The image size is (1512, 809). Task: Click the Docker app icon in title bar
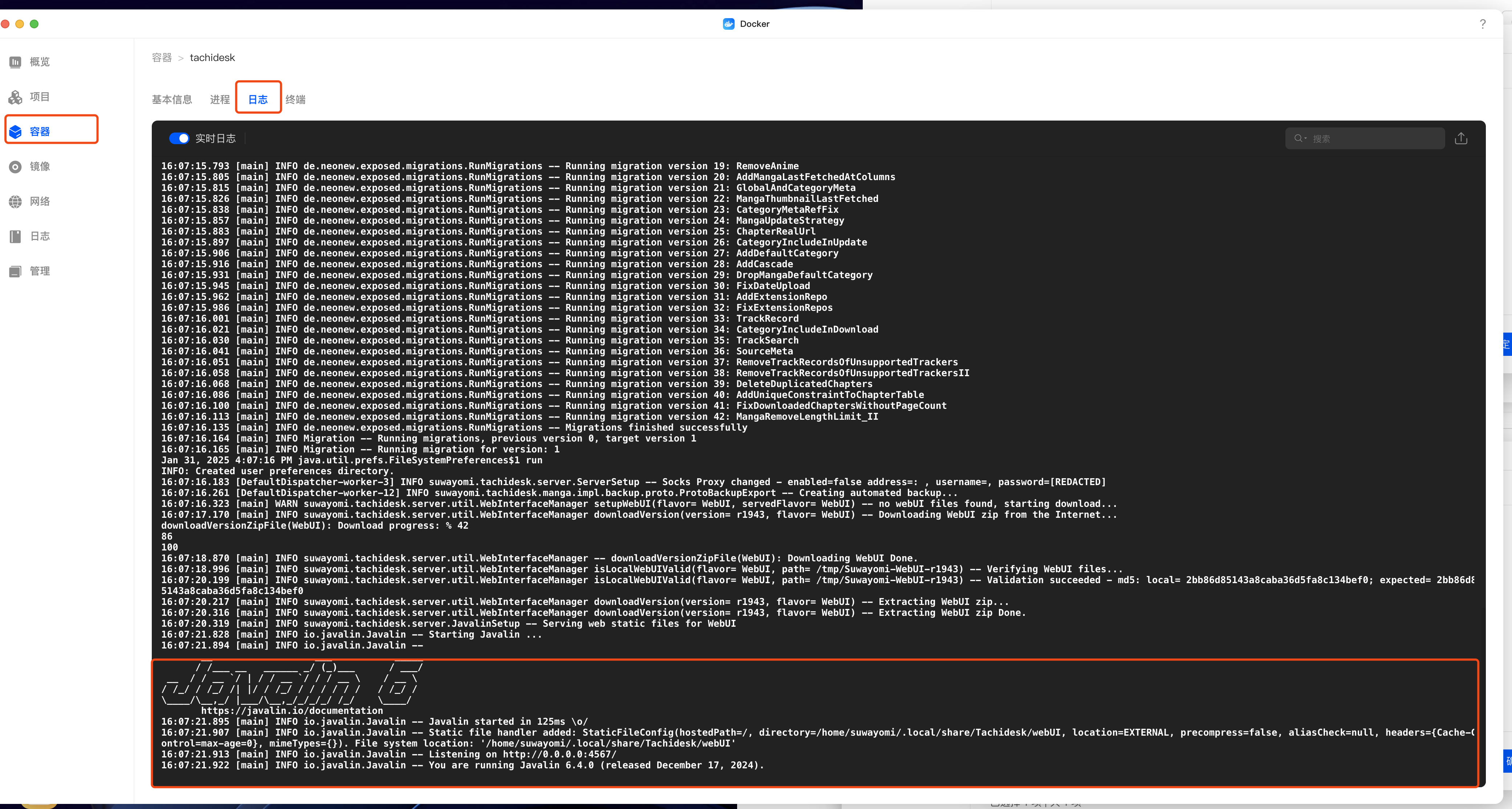[x=728, y=24]
